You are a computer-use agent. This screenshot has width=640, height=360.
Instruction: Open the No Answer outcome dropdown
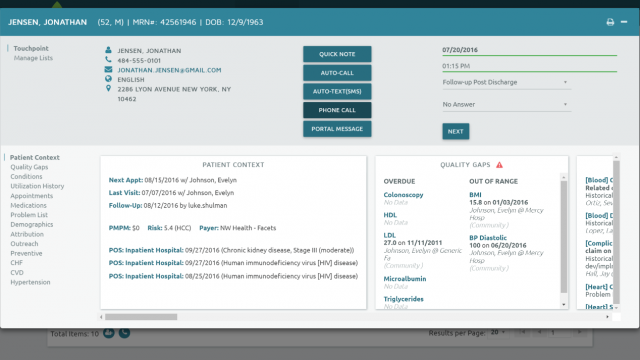coord(507,104)
